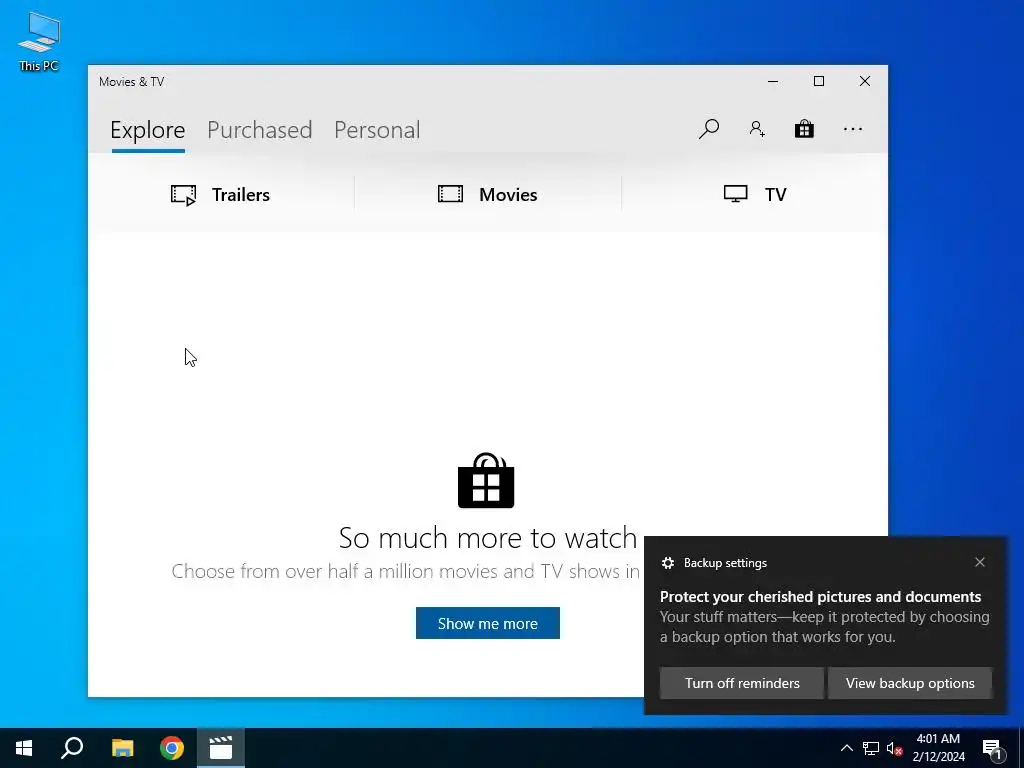Dismiss the Backup settings notification
Image resolution: width=1024 pixels, height=768 pixels.
[x=980, y=562]
